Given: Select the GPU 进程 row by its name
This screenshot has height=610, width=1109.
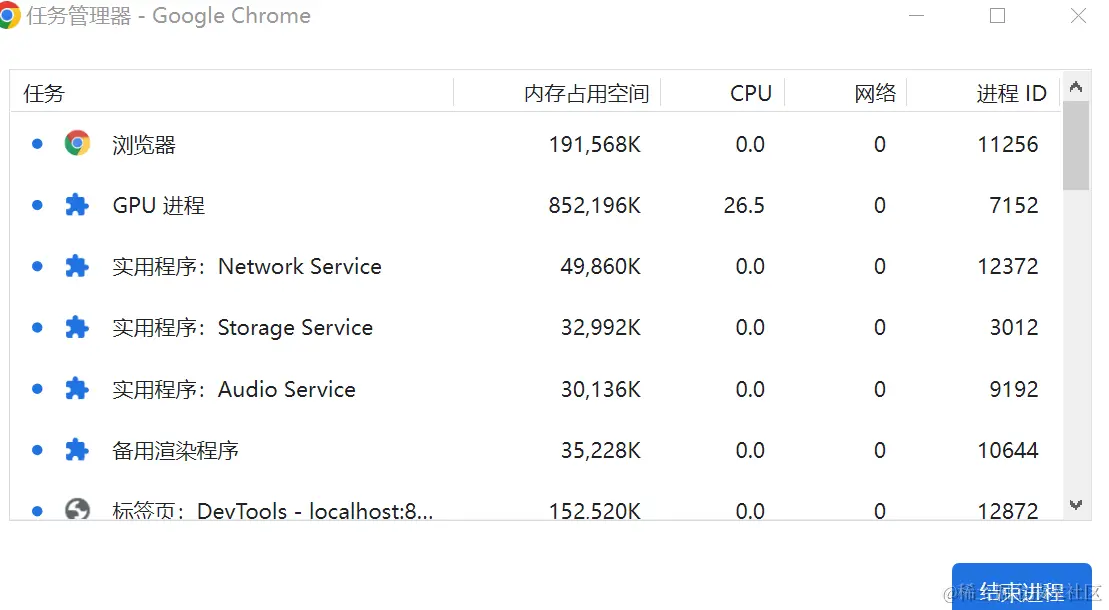Looking at the screenshot, I should [158, 205].
